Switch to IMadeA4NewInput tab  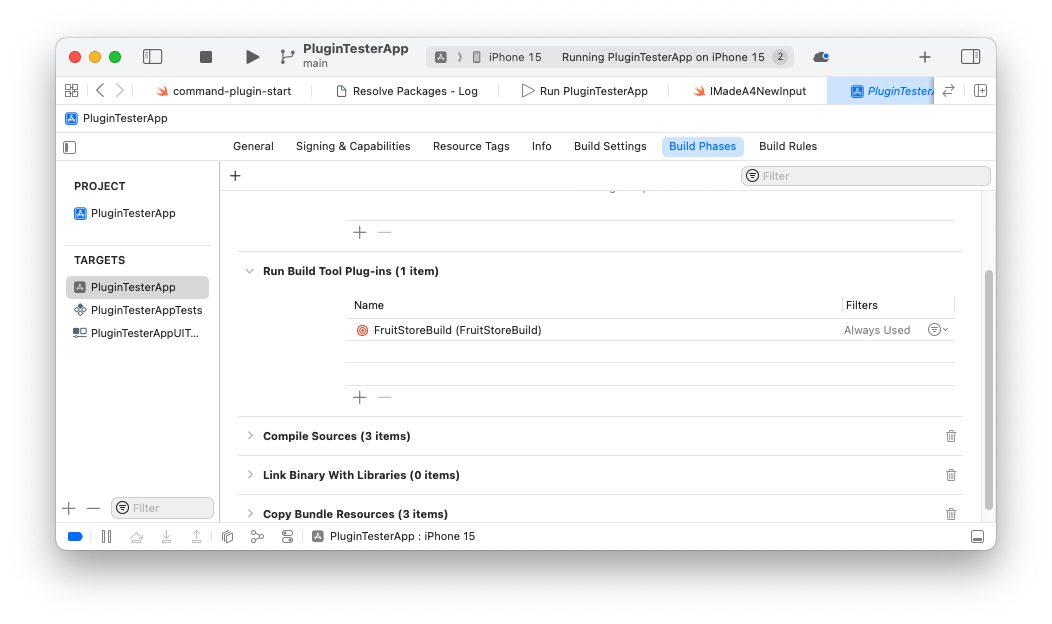[x=749, y=91]
